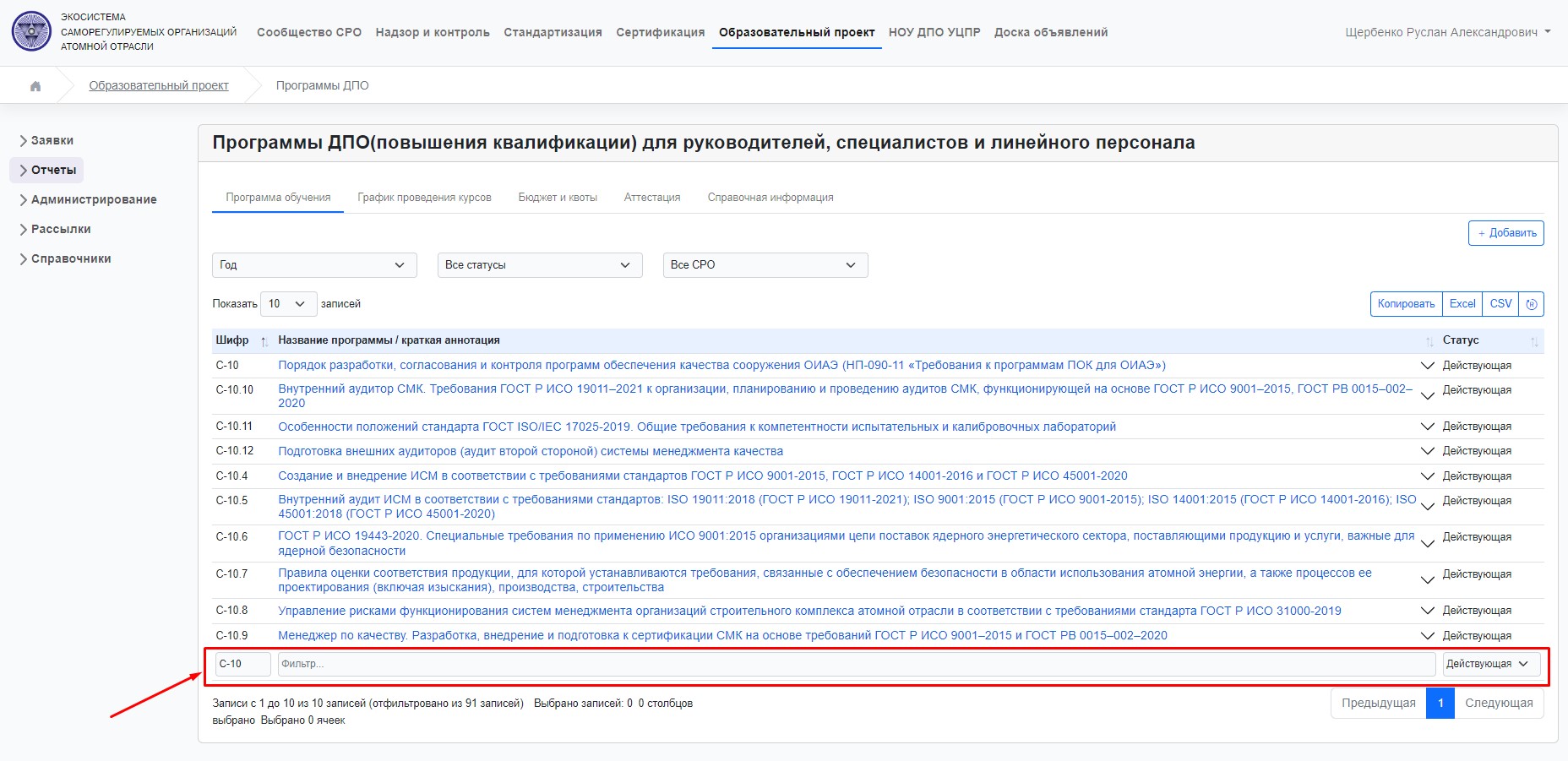Select page 1 in pagination
Screen dimensions: 1568x761
(x=1440, y=704)
